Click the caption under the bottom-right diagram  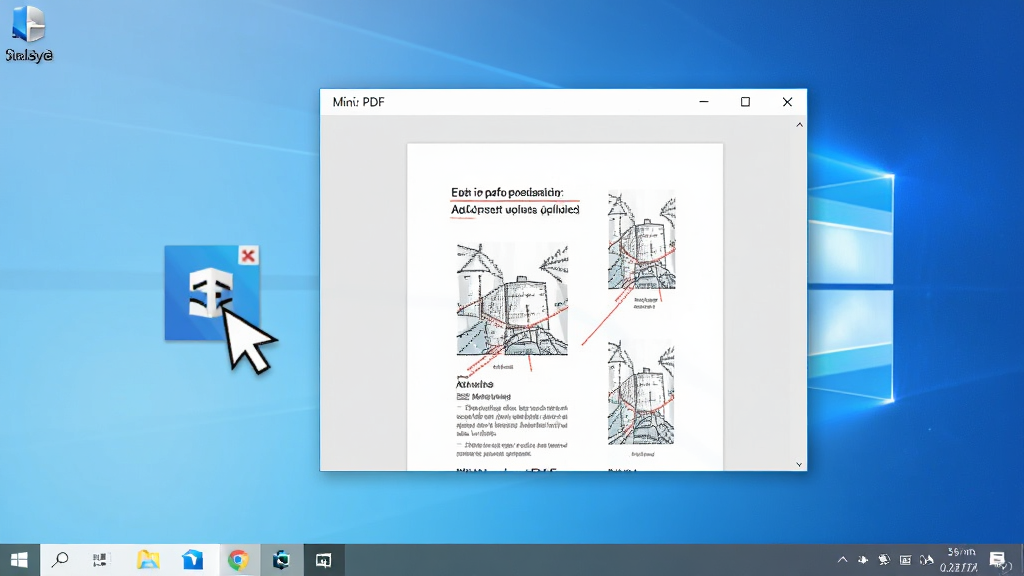pos(643,454)
